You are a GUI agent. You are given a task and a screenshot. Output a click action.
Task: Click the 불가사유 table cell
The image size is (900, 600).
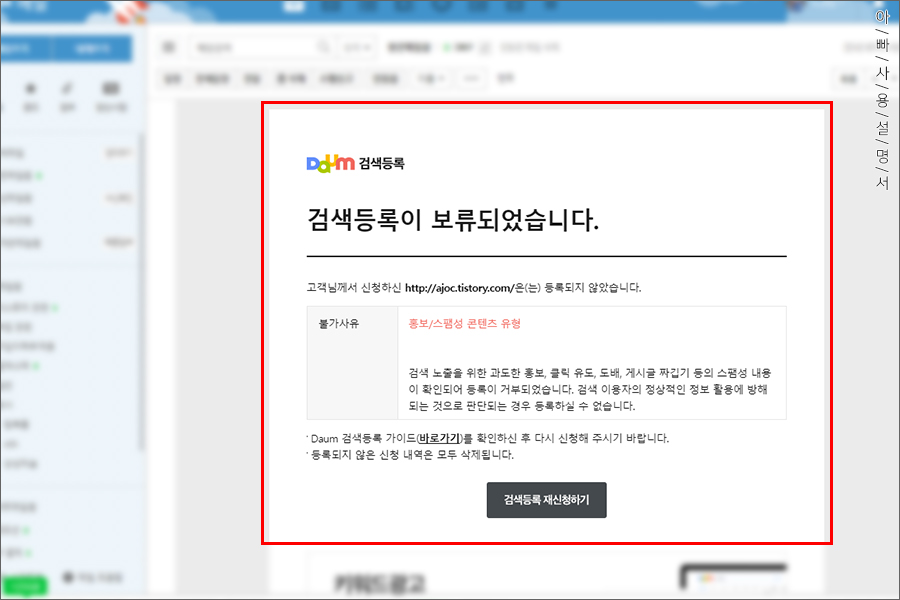(x=352, y=363)
